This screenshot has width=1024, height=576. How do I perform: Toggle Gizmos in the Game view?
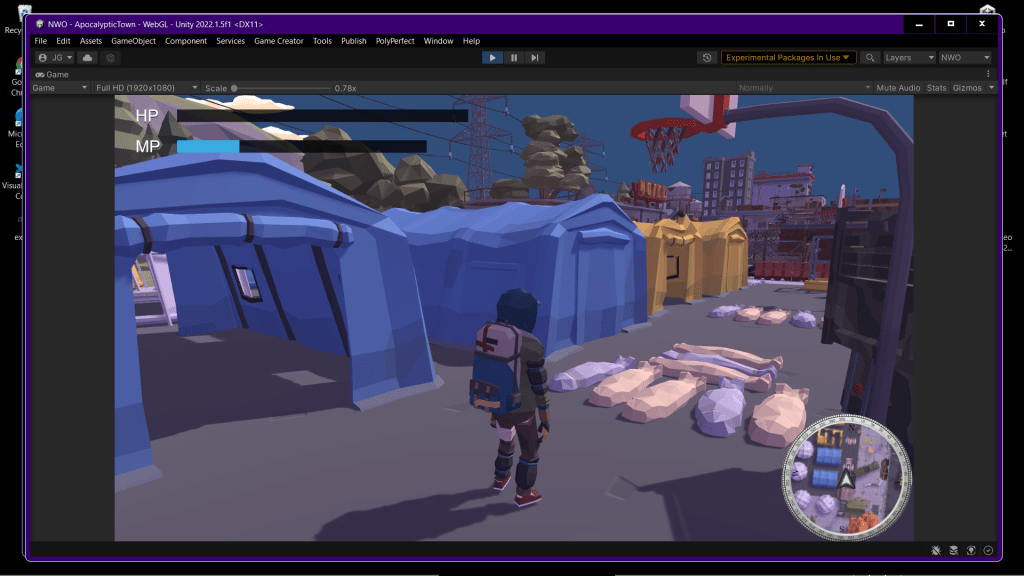(x=967, y=88)
